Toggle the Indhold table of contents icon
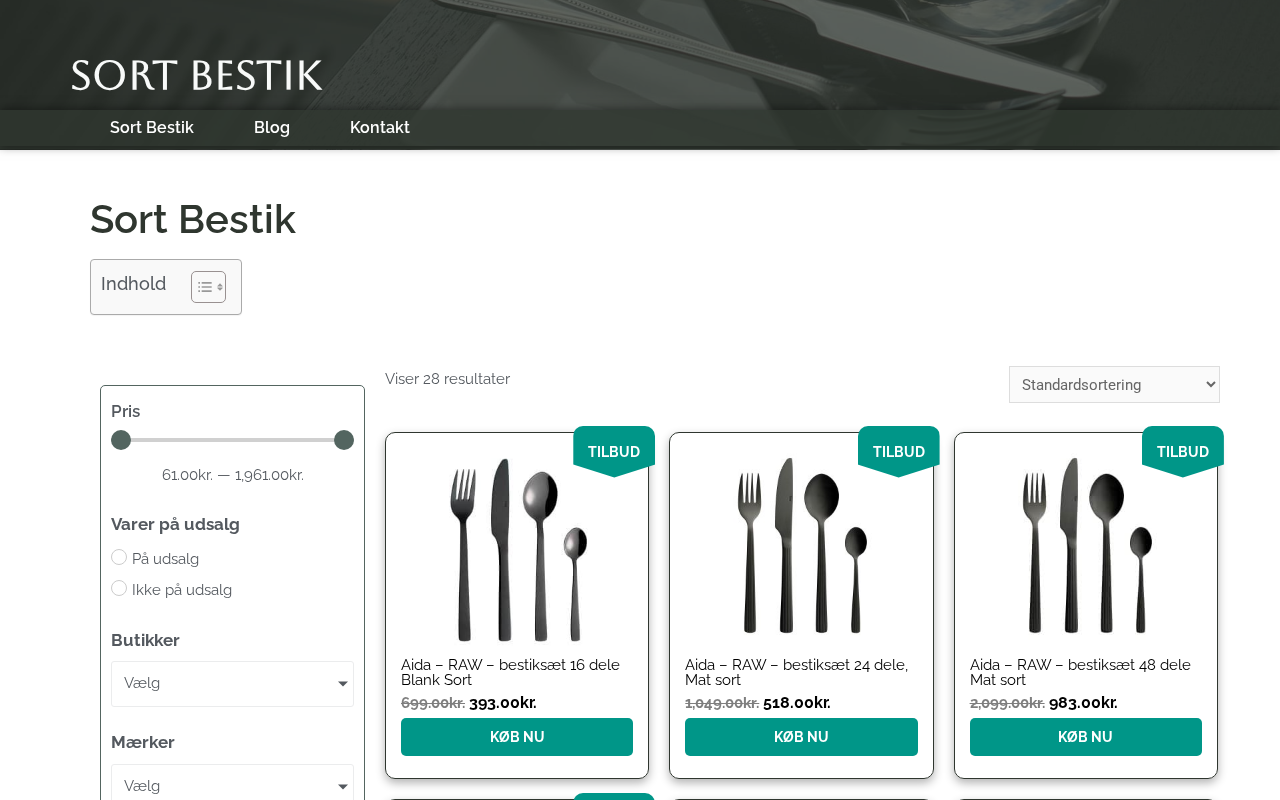This screenshot has height=800, width=1280. [208, 287]
